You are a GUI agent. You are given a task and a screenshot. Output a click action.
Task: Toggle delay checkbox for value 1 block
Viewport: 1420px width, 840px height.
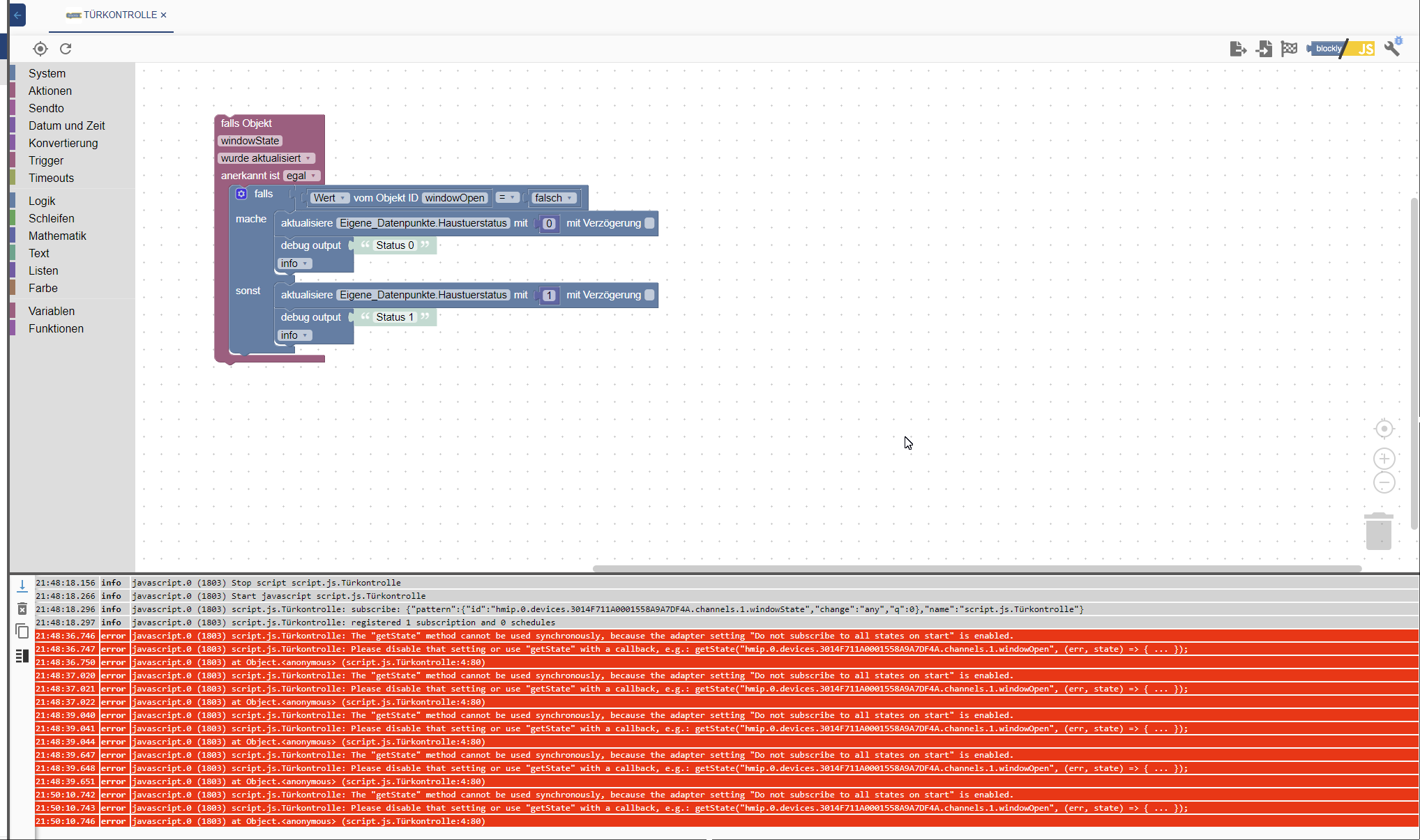click(649, 295)
